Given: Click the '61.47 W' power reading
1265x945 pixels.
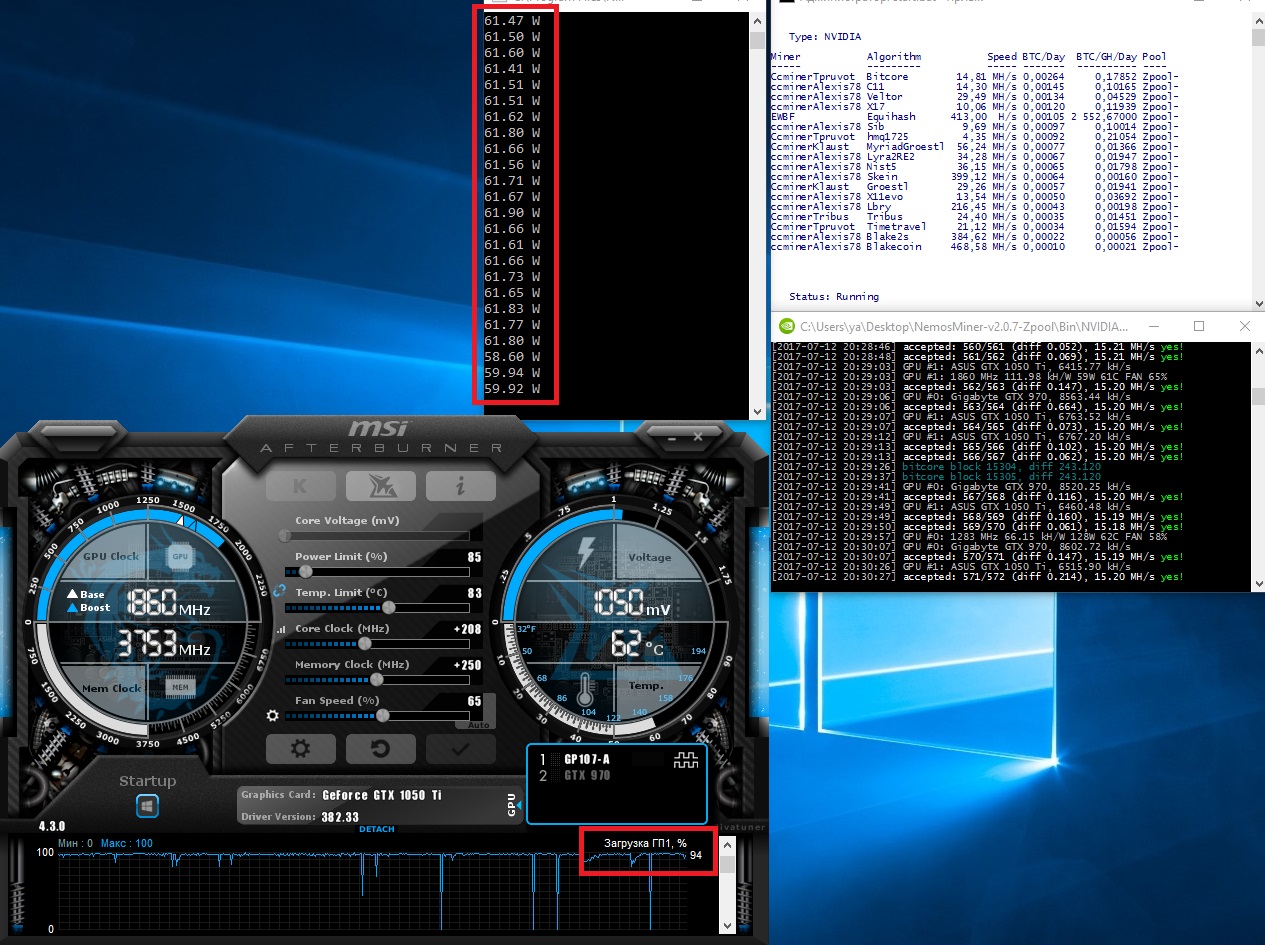Looking at the screenshot, I should pos(512,21).
